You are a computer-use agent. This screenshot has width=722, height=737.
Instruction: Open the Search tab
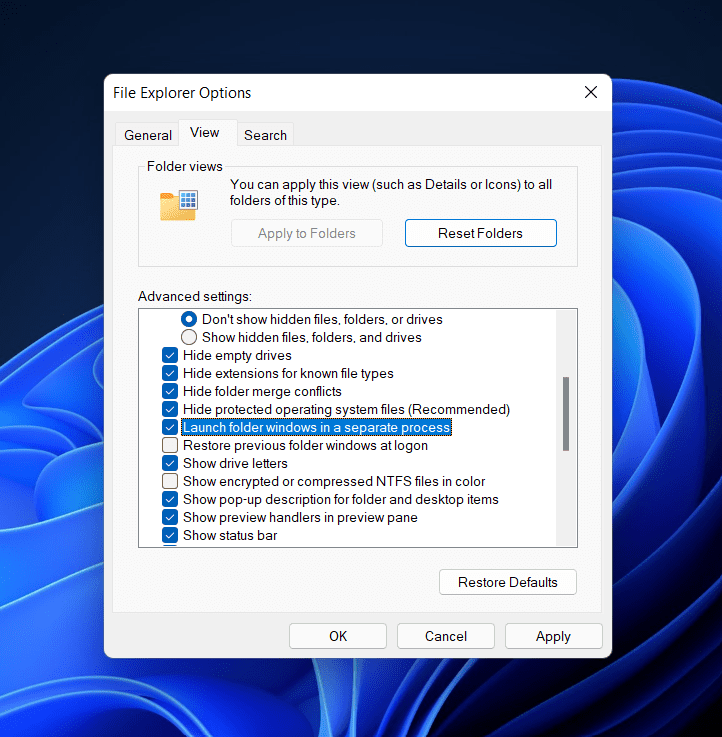pos(265,135)
